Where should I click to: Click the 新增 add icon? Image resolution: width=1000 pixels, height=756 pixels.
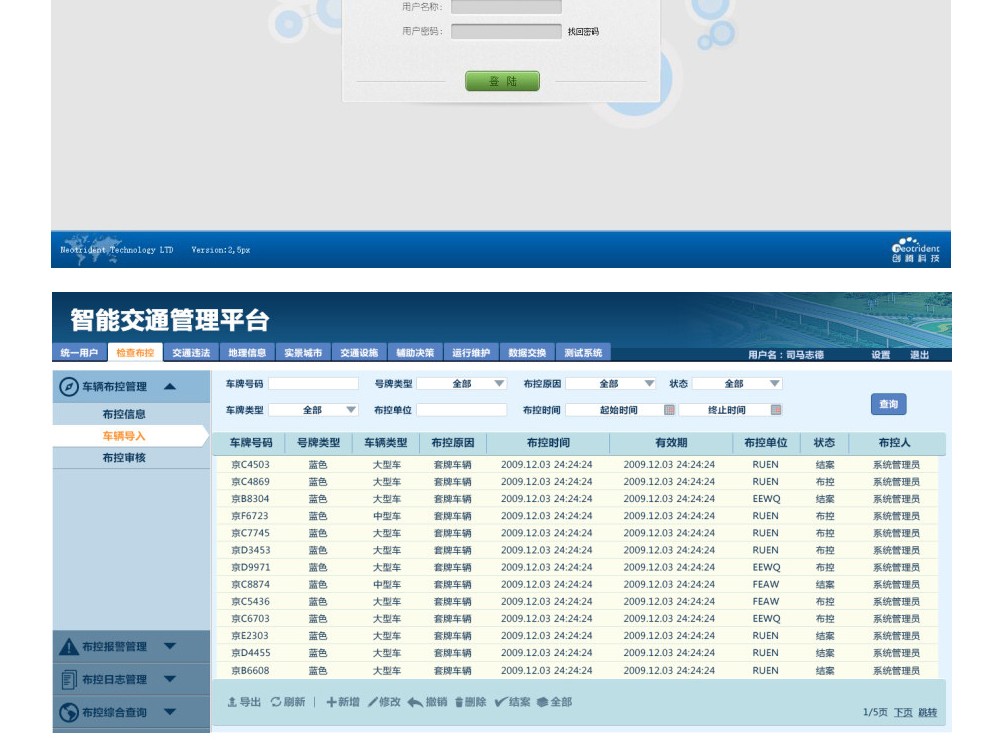coord(331,702)
